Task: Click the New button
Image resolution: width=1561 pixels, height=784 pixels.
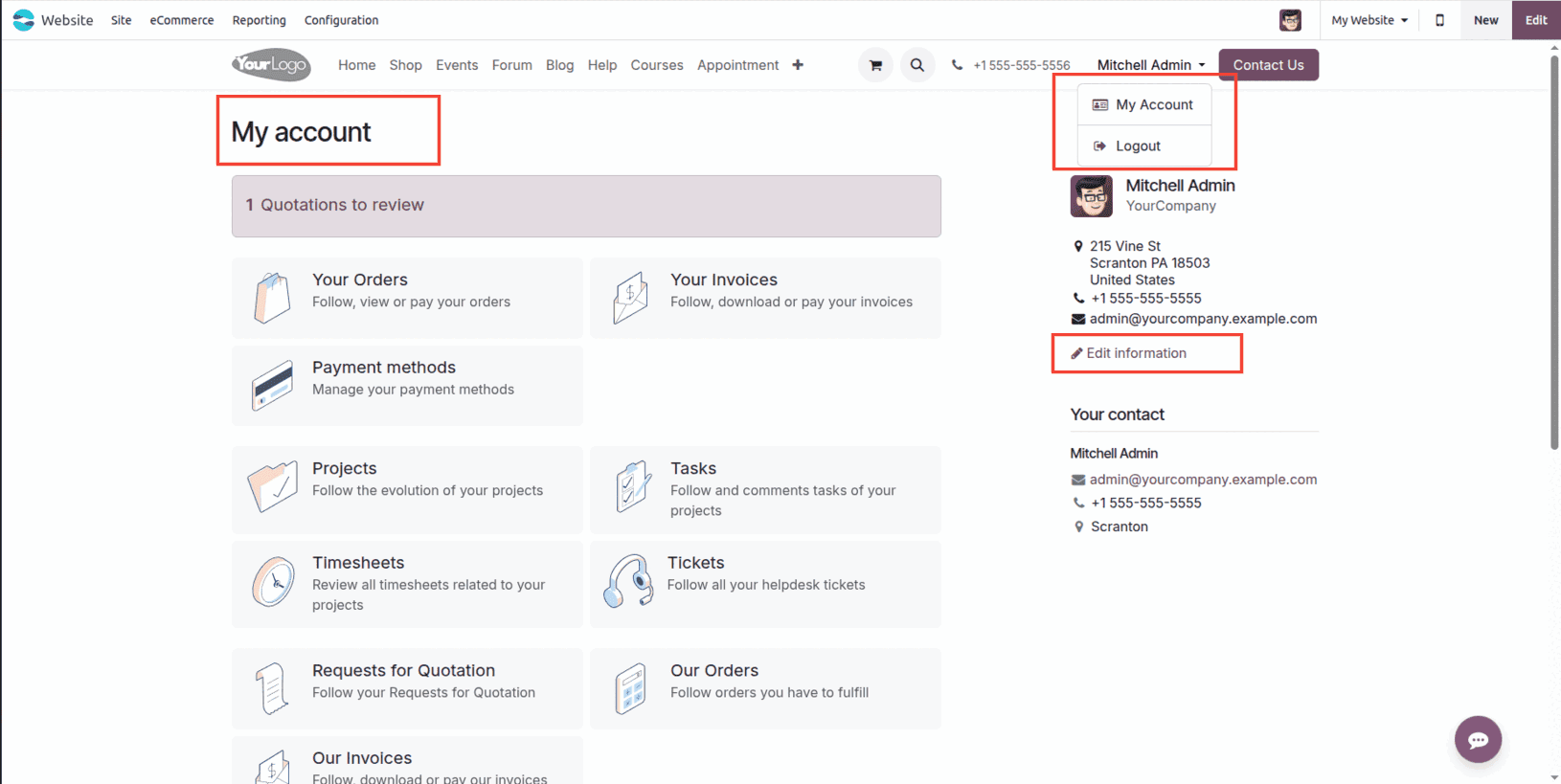Action: click(x=1485, y=20)
